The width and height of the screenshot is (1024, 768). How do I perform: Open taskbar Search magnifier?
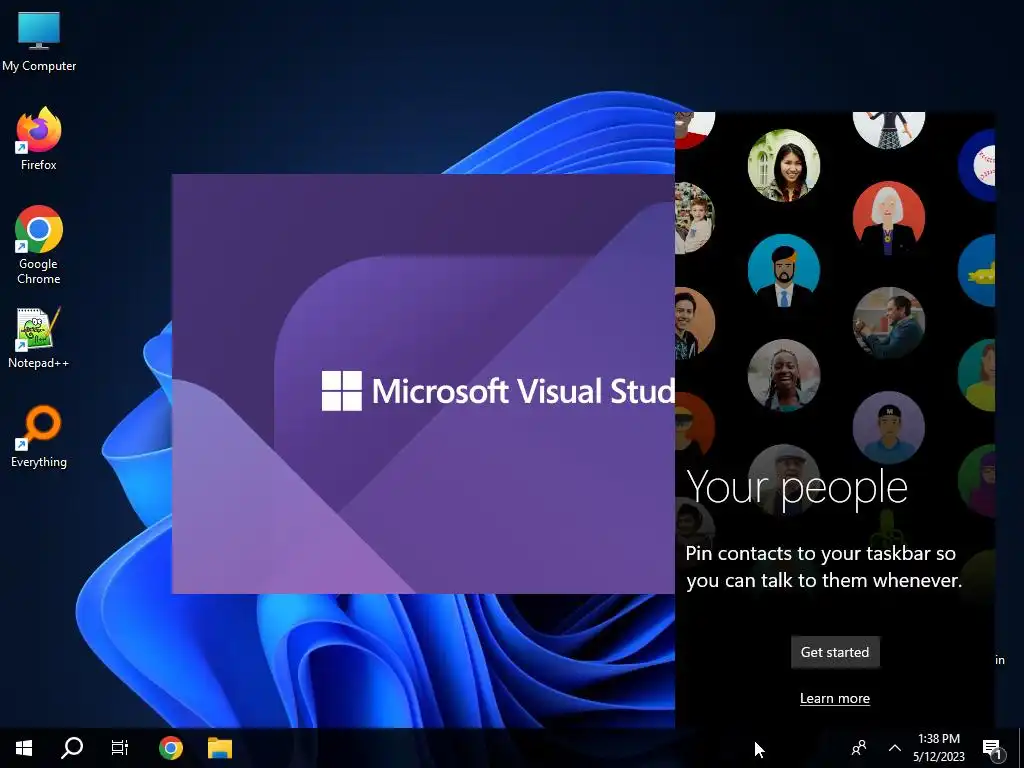point(72,748)
